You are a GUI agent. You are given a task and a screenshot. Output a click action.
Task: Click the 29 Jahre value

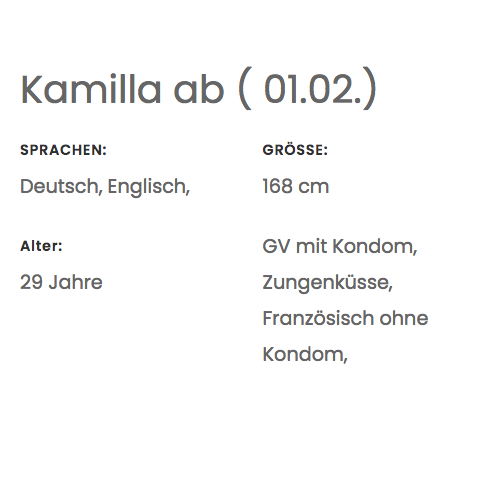pyautogui.click(x=61, y=282)
